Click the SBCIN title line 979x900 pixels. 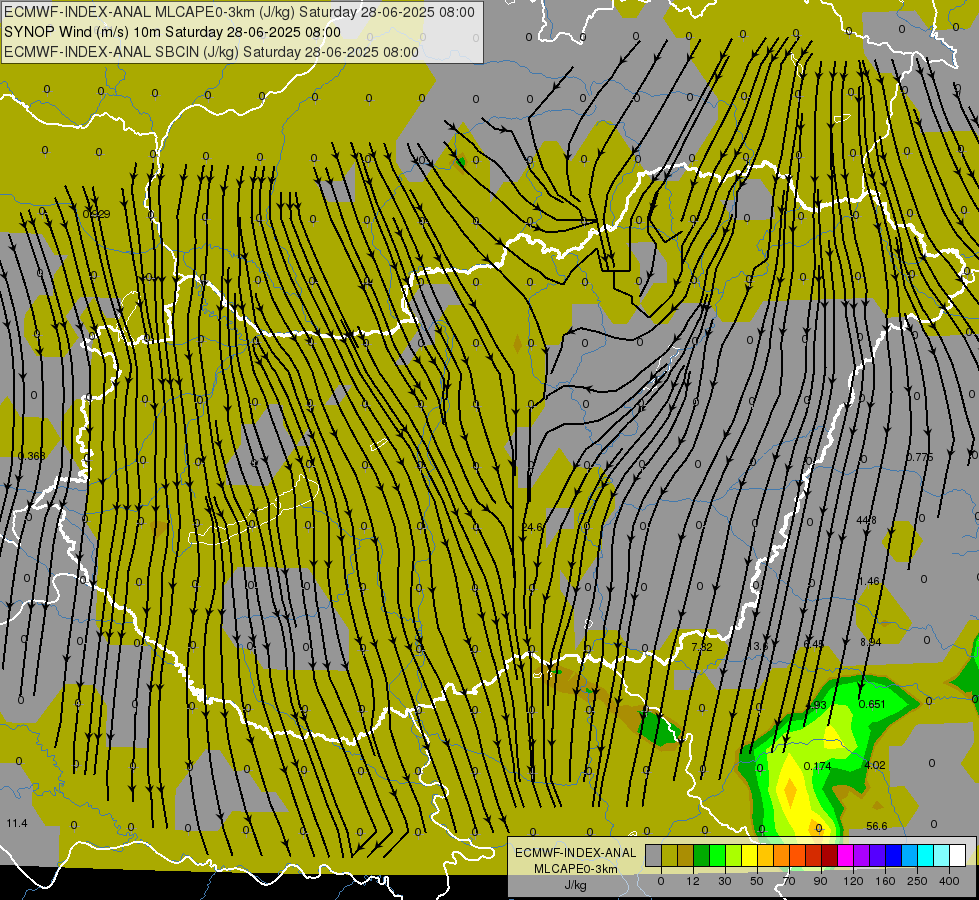211,52
